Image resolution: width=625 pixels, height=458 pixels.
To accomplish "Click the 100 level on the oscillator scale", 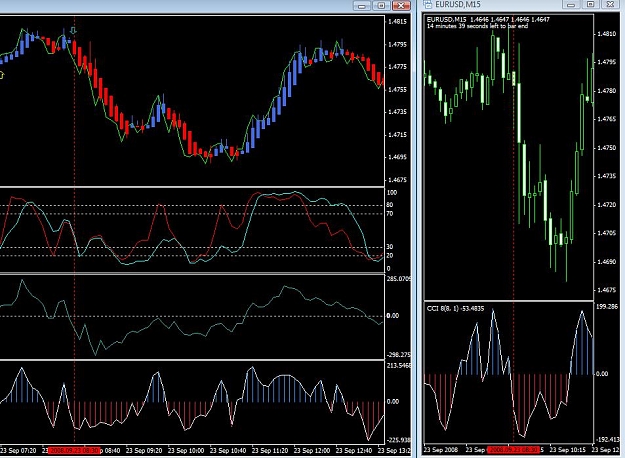I will [392, 193].
